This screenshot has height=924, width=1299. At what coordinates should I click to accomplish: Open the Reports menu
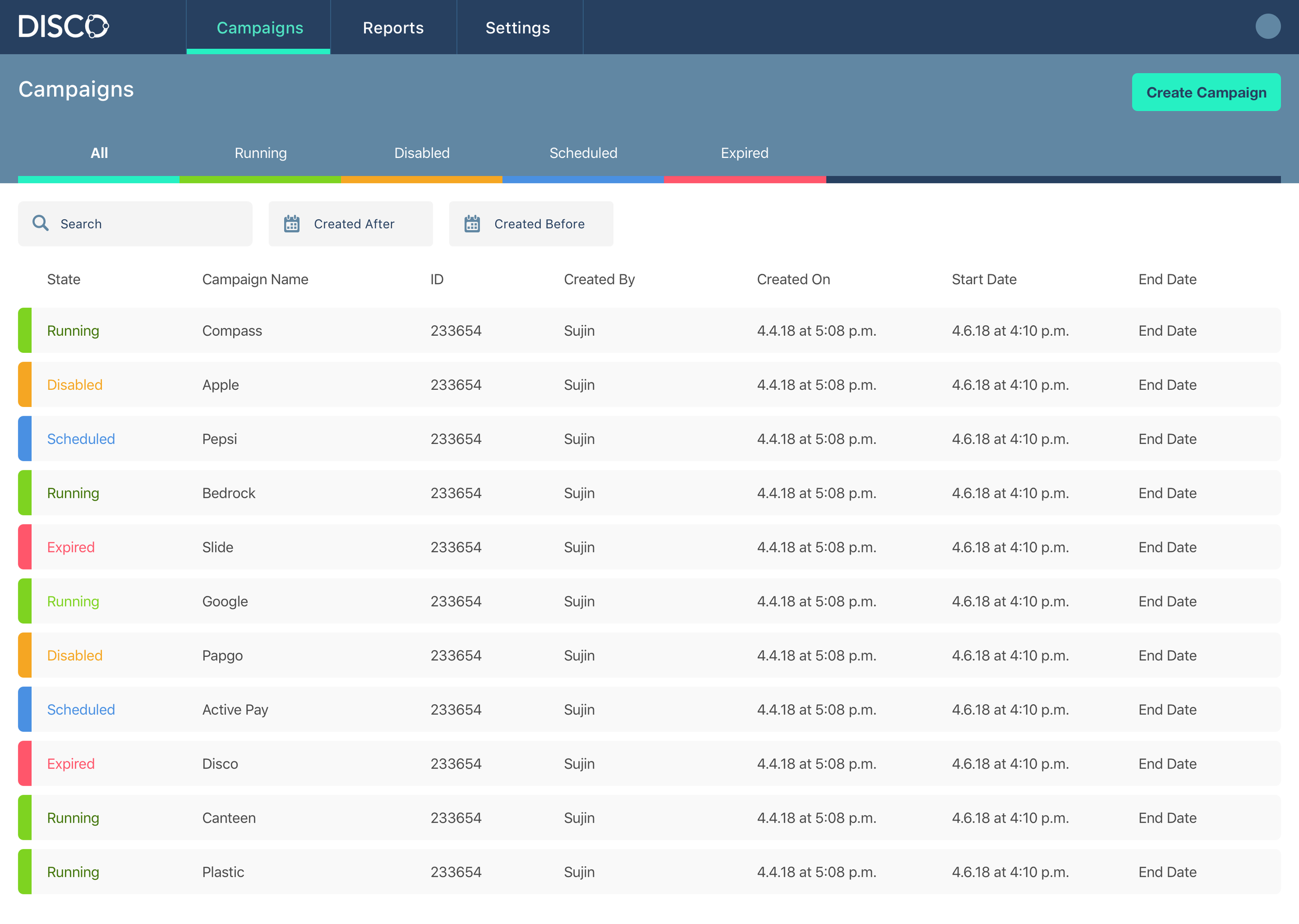[x=393, y=28]
